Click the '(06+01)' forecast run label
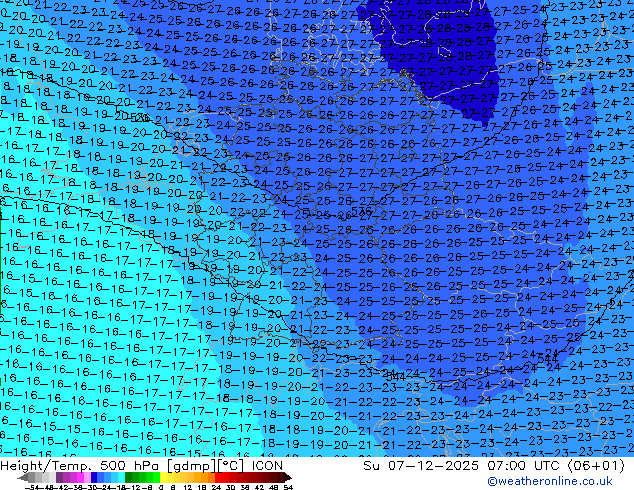This screenshot has width=634, height=490. tap(596, 466)
